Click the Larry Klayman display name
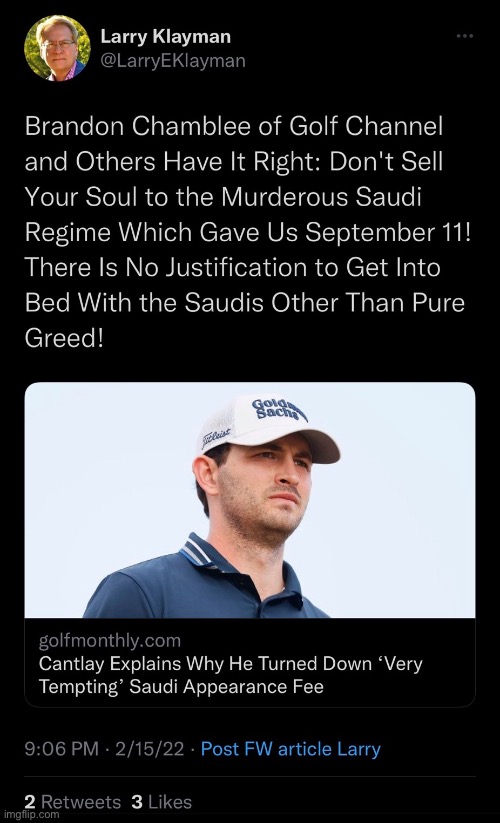500x823 pixels. [x=166, y=36]
